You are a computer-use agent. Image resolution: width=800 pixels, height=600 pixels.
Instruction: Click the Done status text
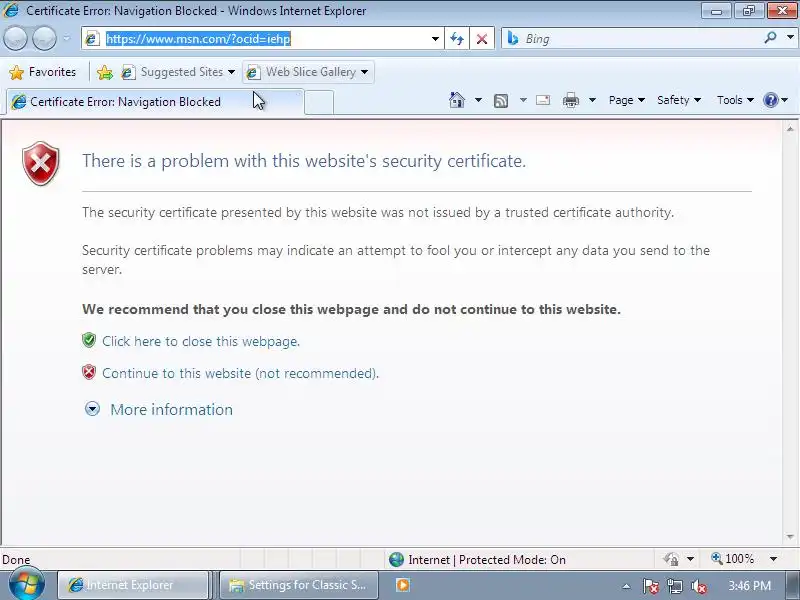16,560
